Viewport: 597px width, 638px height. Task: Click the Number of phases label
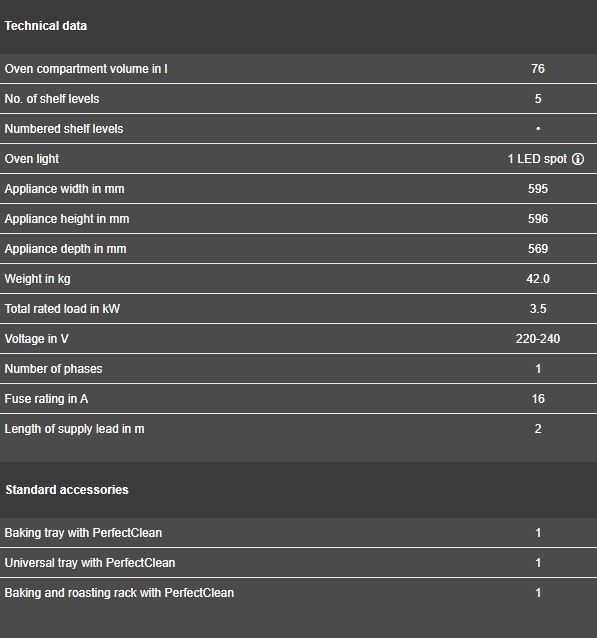[53, 369]
